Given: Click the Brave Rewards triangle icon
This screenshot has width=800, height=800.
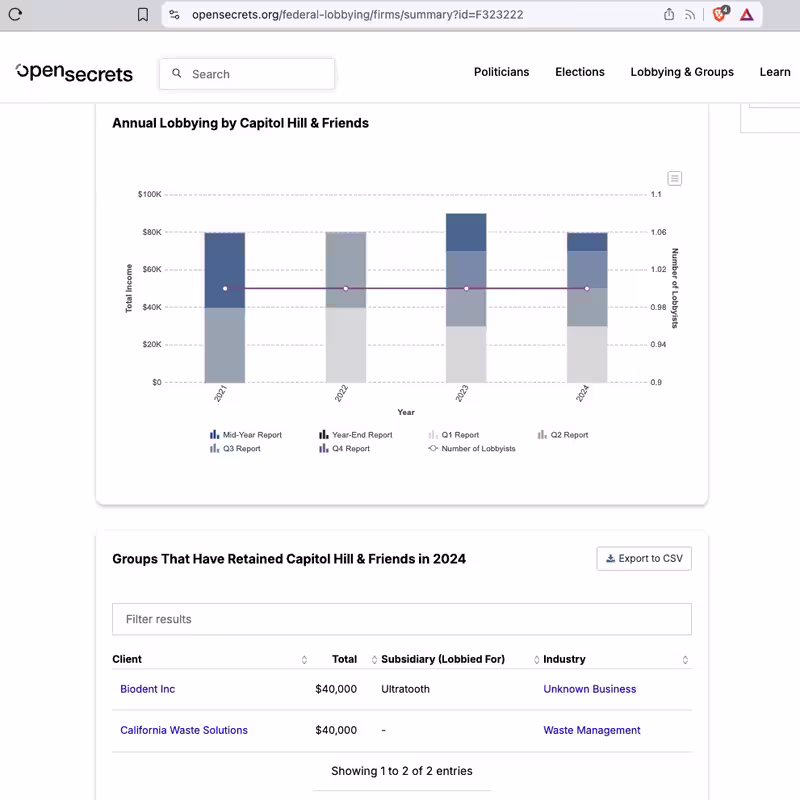Looking at the screenshot, I should [x=746, y=15].
